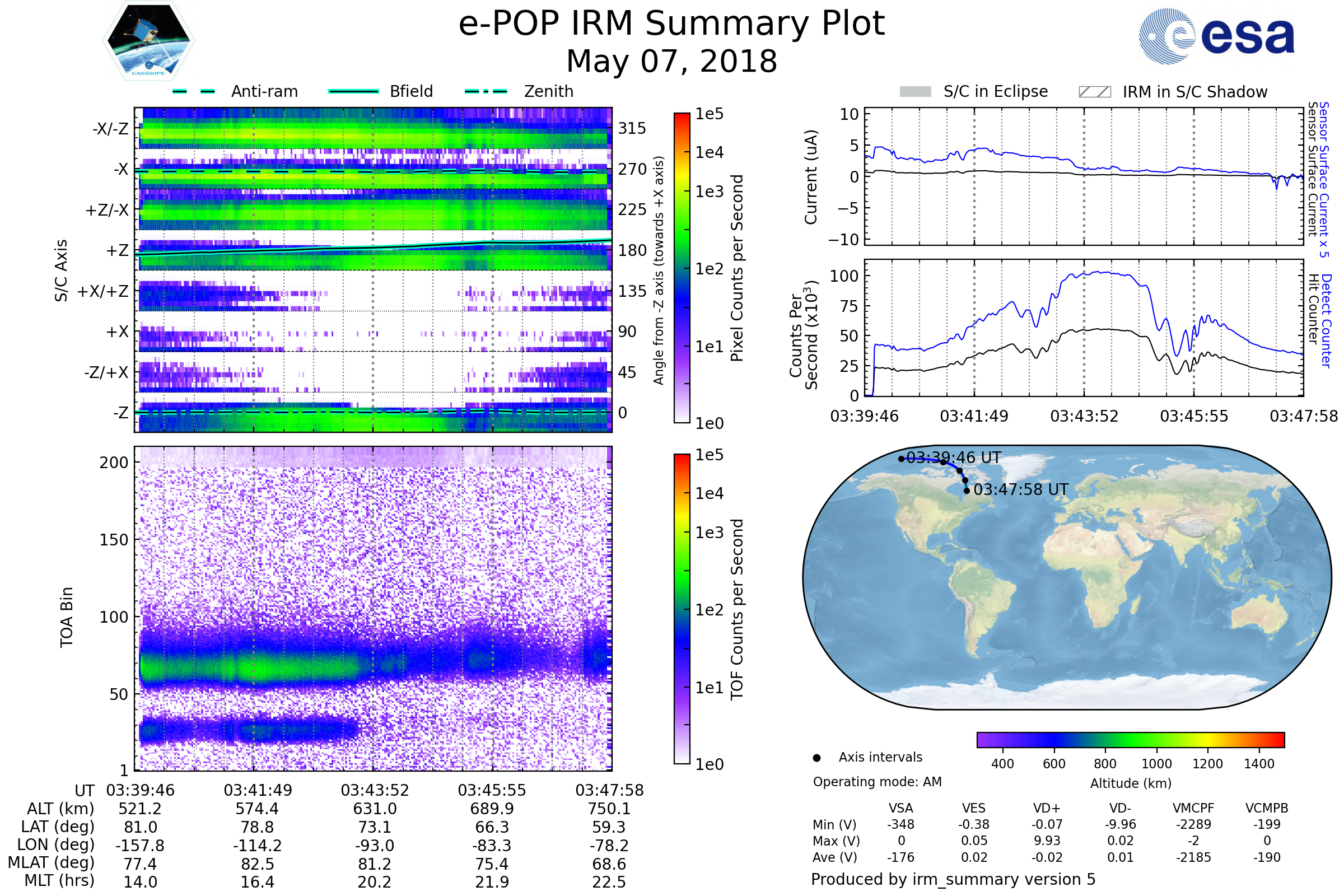Click the IRM in S/C Shadow hatched patch
1344x896 pixels.
point(1095,92)
